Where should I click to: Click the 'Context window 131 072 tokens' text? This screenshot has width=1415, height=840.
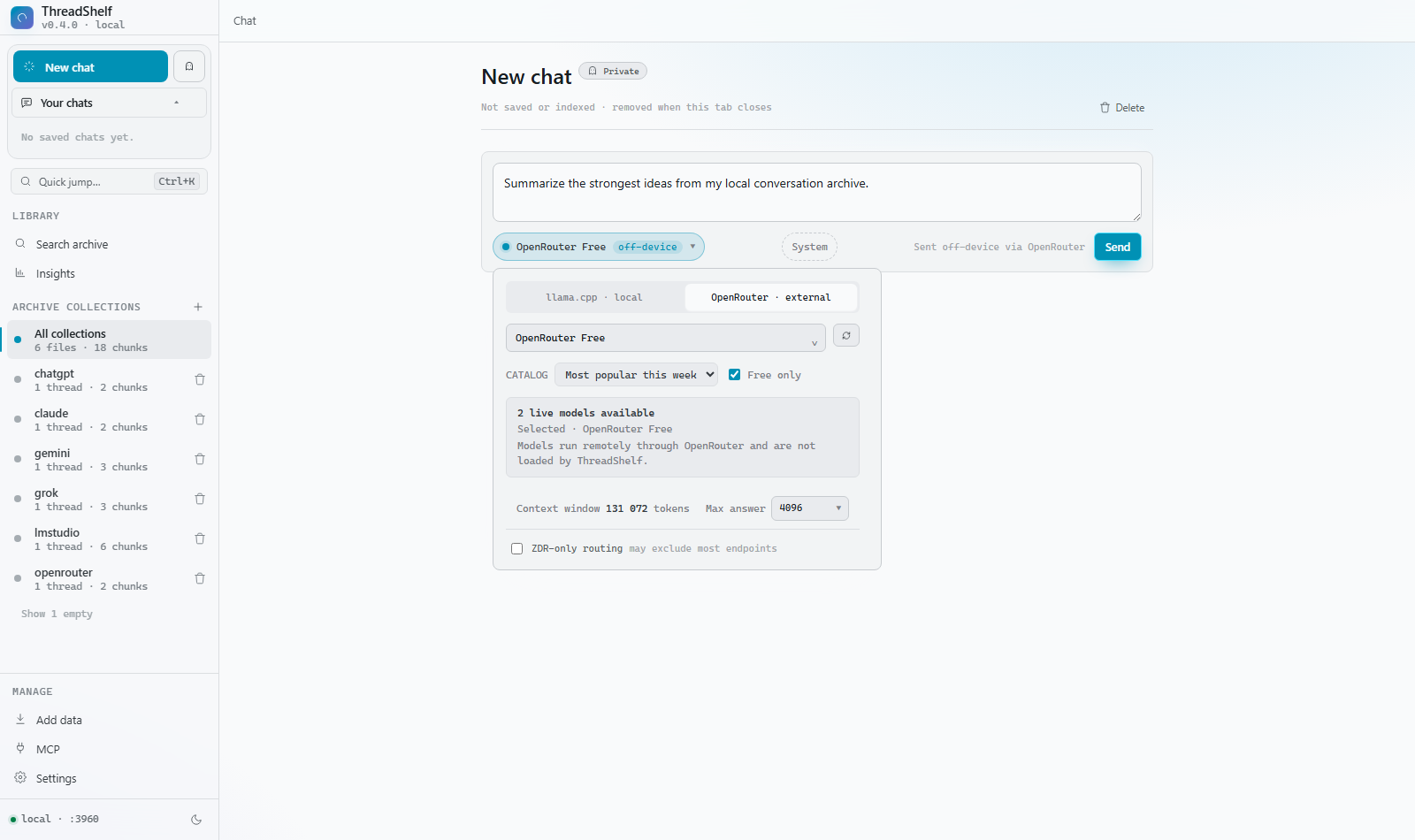pos(602,508)
